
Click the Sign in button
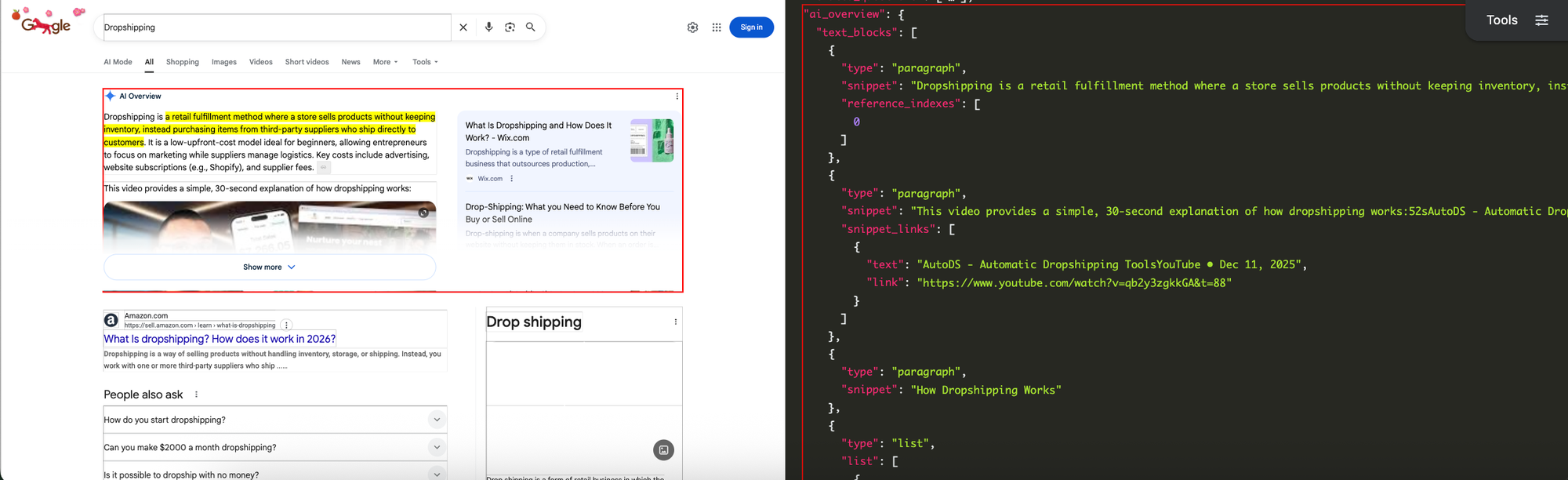coord(751,27)
